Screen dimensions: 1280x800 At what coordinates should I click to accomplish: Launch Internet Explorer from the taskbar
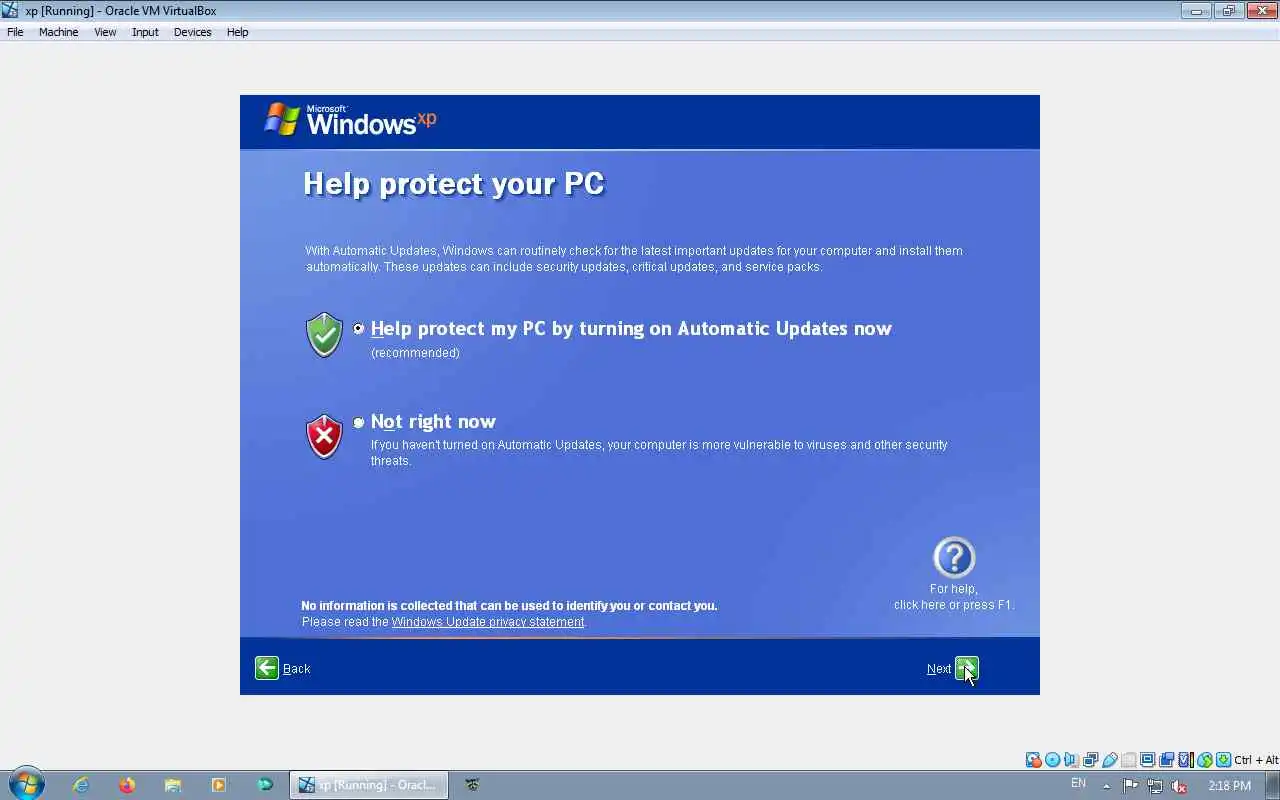click(x=81, y=785)
